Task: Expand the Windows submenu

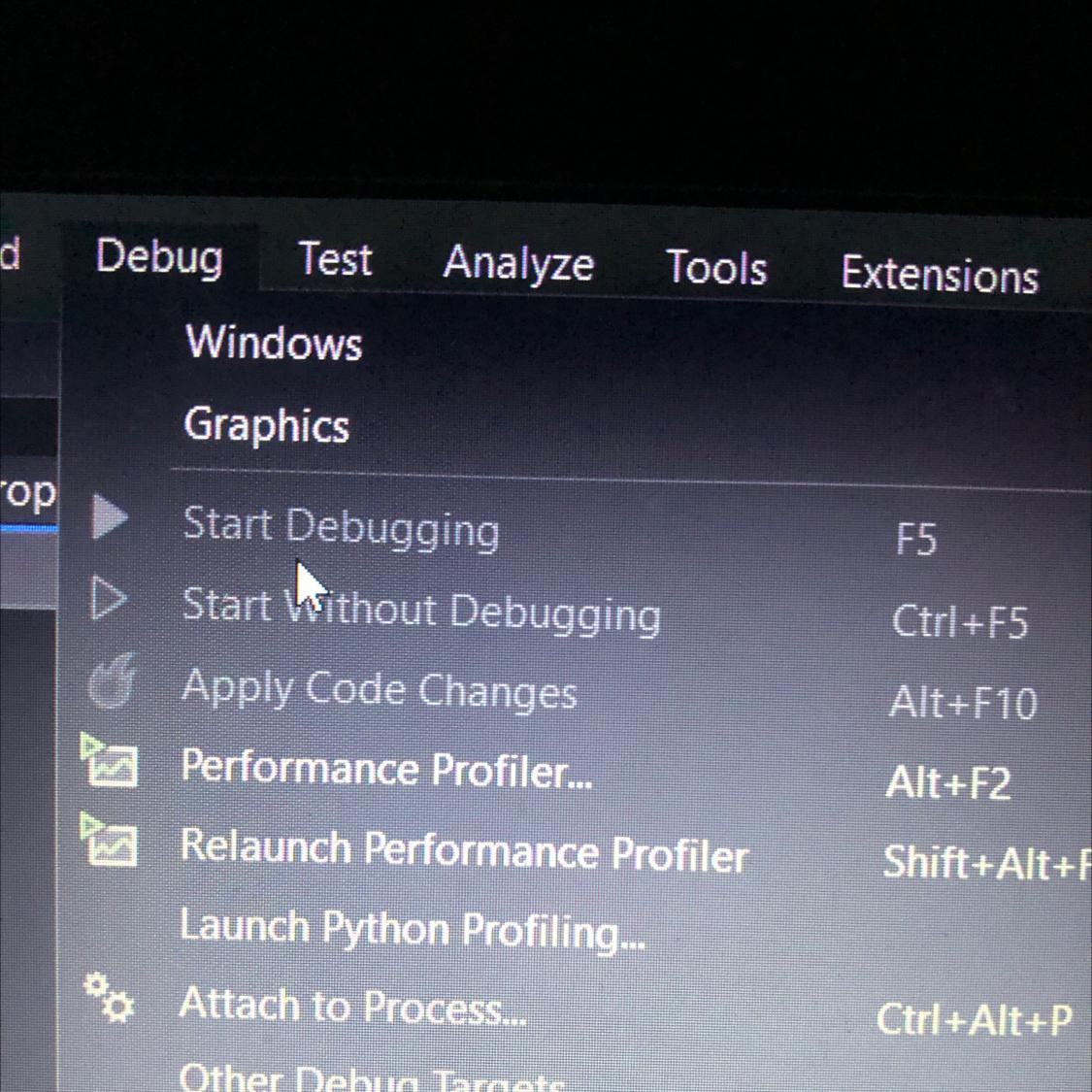Action: pos(275,343)
